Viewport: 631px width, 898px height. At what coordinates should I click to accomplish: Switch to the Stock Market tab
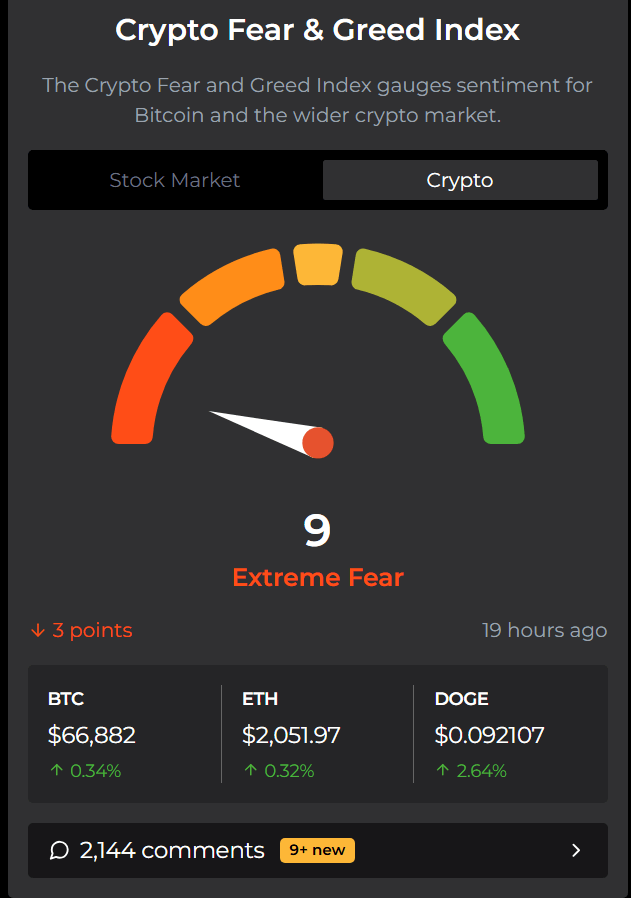tap(175, 180)
